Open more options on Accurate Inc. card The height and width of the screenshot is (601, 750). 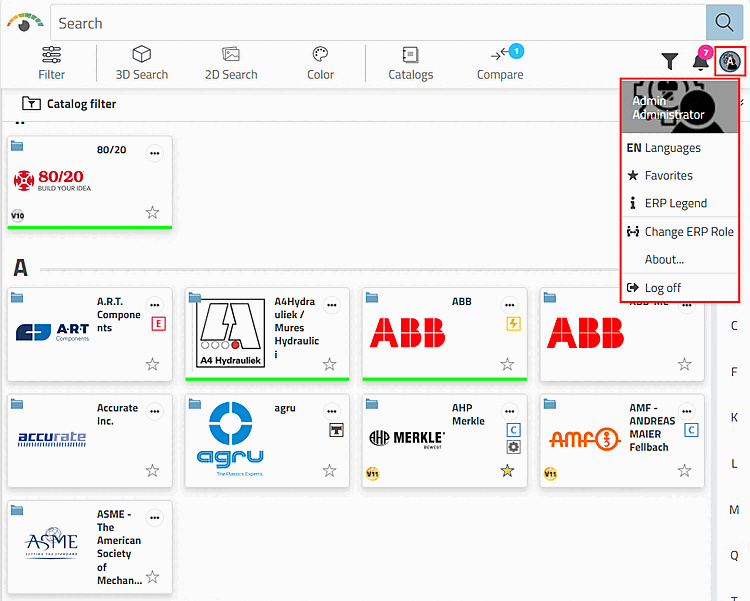point(154,412)
